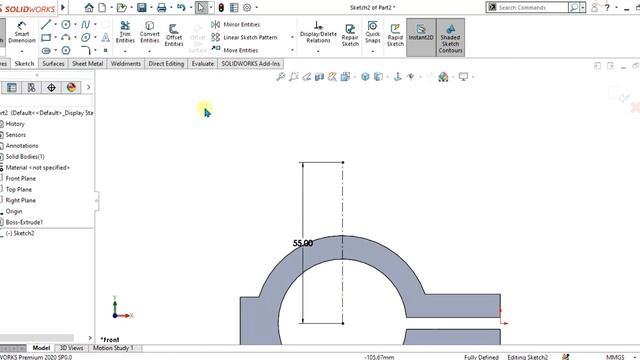Open the Section View icon
This screenshot has width=640, height=360.
click(319, 76)
